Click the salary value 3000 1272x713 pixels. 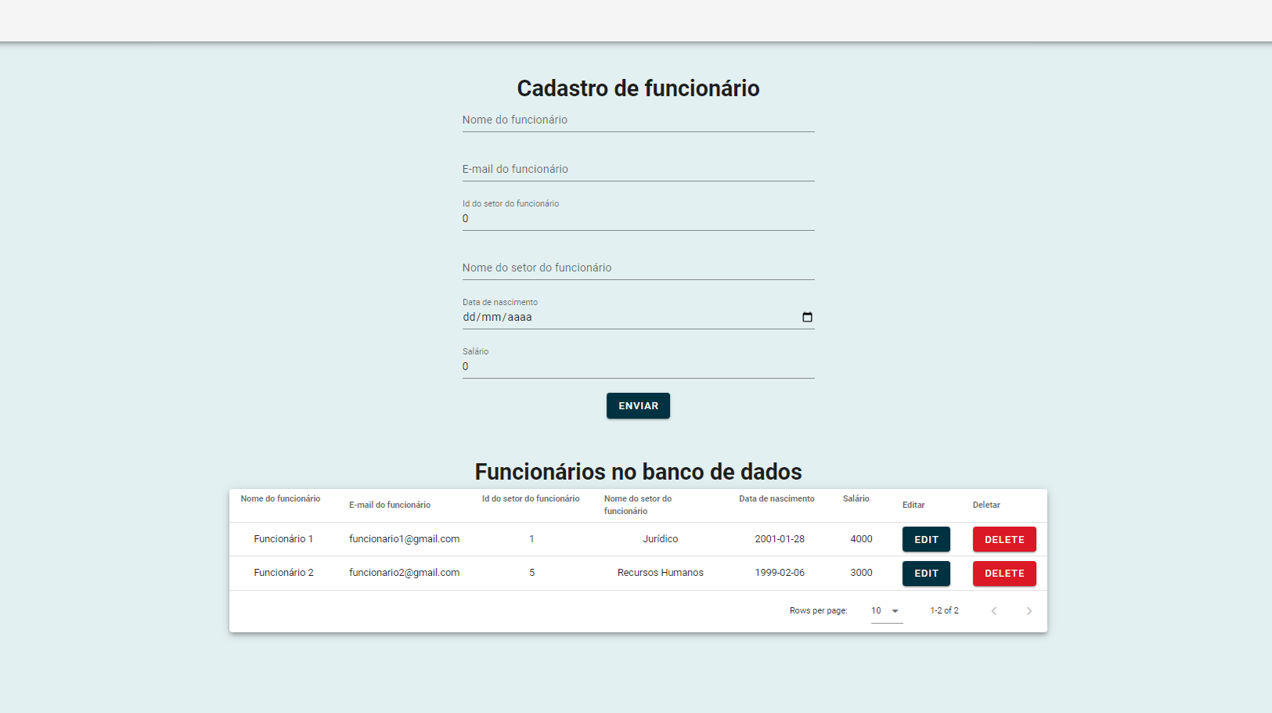coord(861,573)
